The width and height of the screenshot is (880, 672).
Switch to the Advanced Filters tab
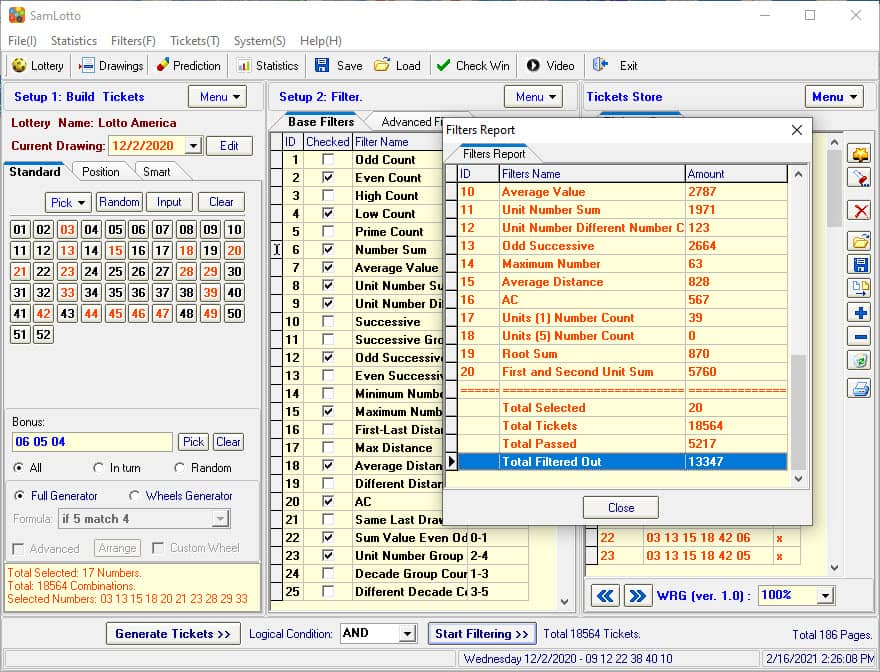411,122
